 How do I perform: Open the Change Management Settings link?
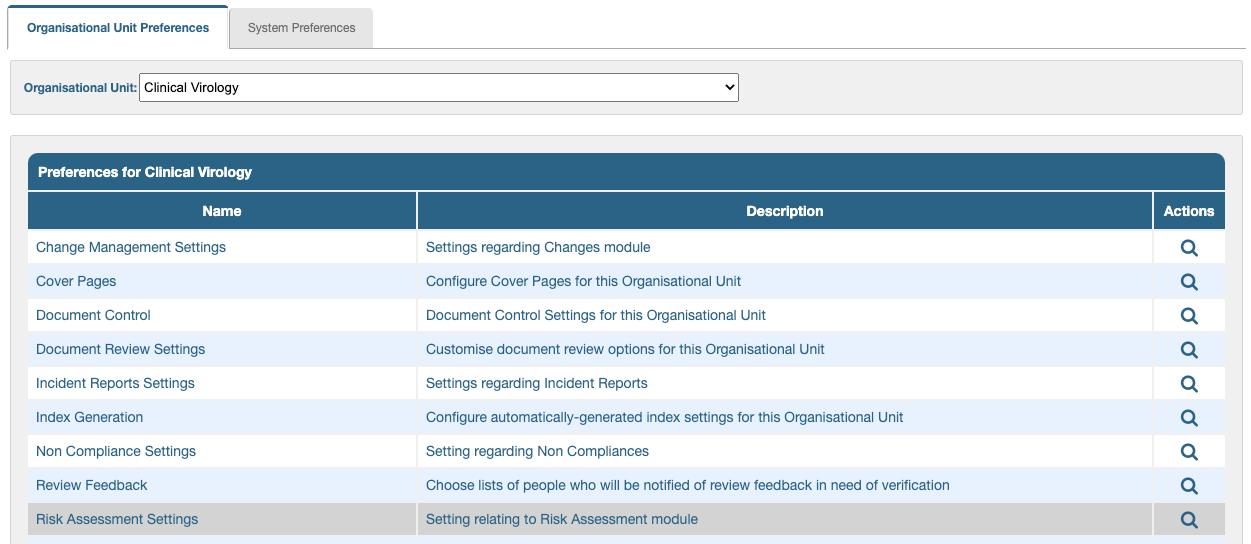point(131,247)
